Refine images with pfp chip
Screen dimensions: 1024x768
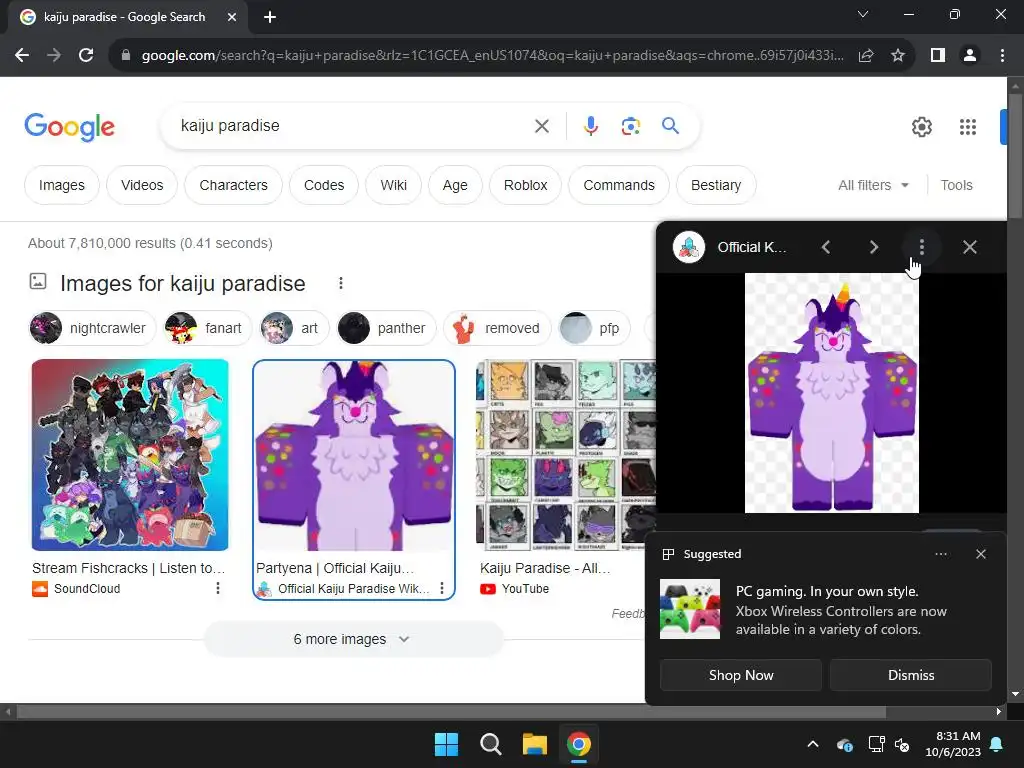tap(593, 328)
